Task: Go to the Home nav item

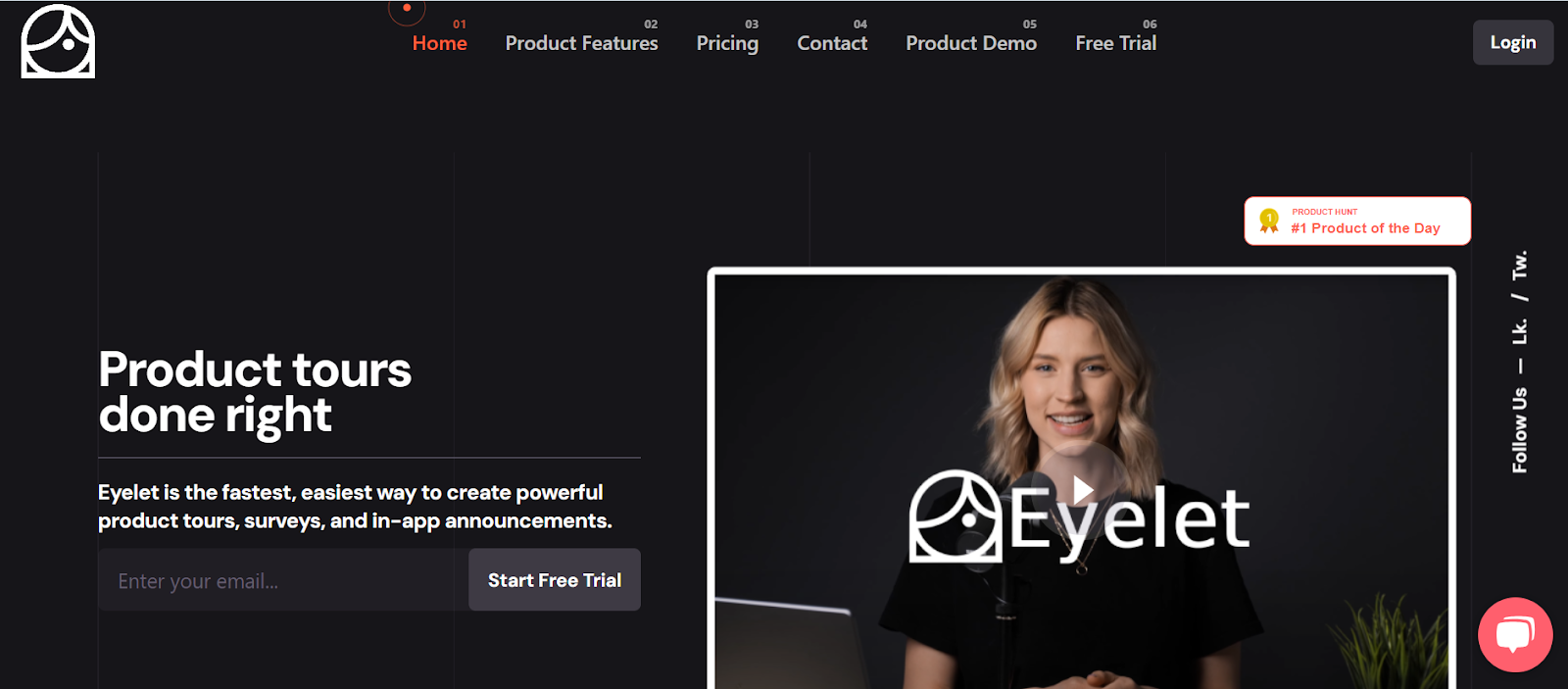Action: 439,43
